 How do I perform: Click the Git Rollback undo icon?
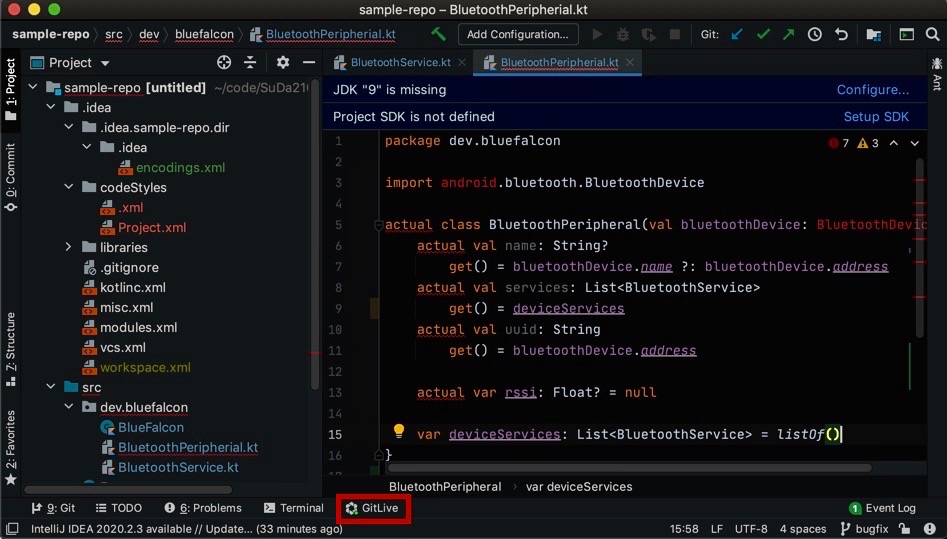pyautogui.click(x=841, y=34)
